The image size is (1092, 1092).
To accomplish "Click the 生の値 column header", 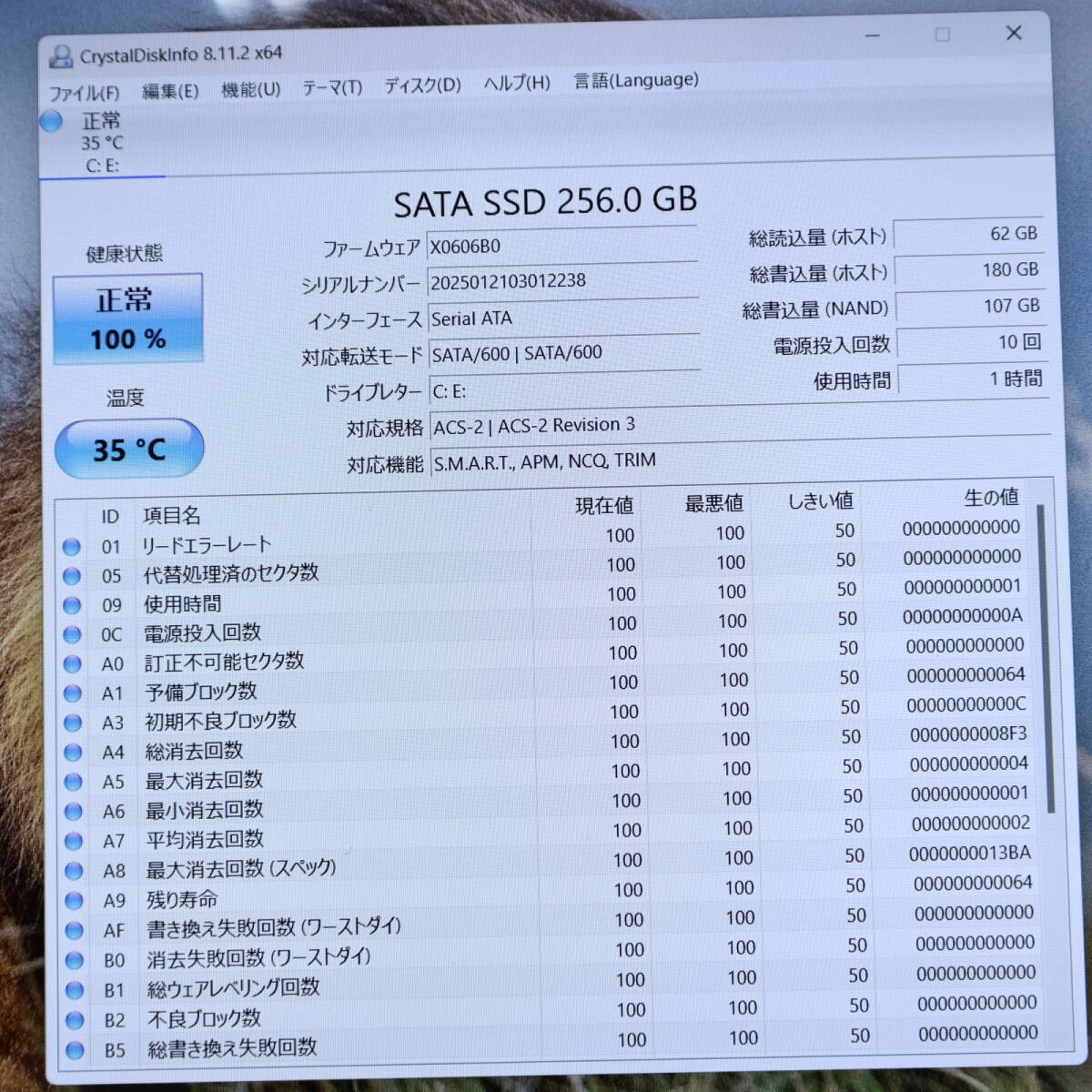I will [x=991, y=497].
